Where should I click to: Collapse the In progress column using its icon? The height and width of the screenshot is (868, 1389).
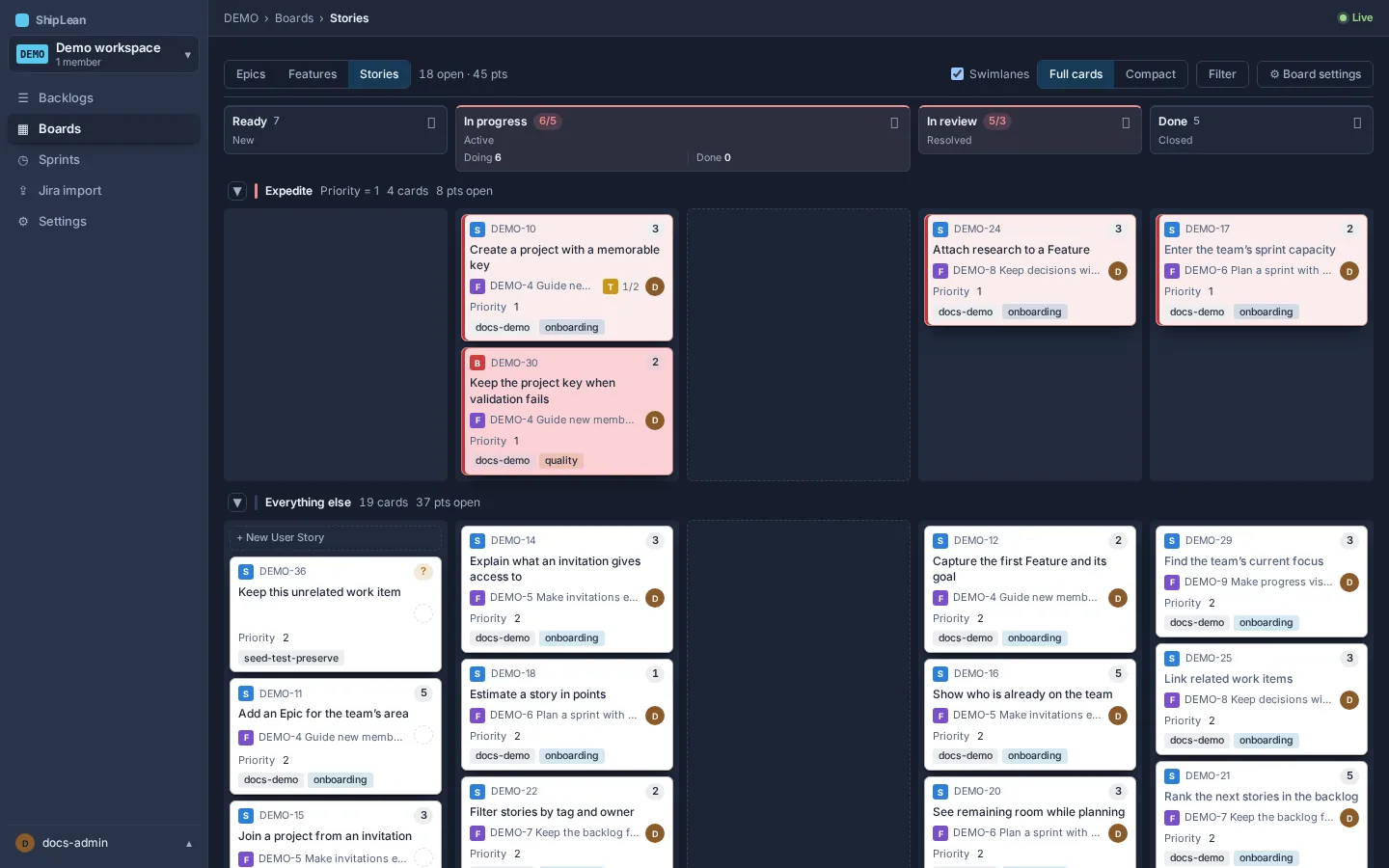tap(894, 123)
